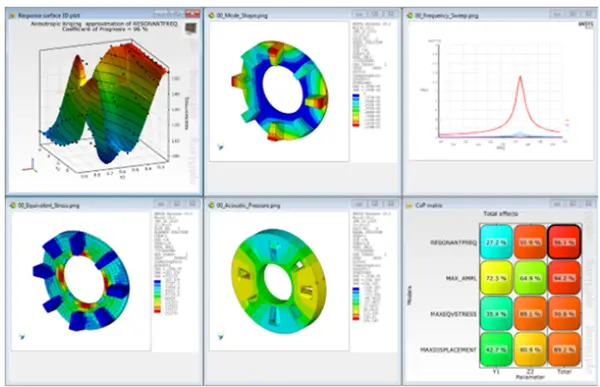Screen dimensions: 600x387
Task: Click the CoP matrix window title icon
Action: click(410, 205)
